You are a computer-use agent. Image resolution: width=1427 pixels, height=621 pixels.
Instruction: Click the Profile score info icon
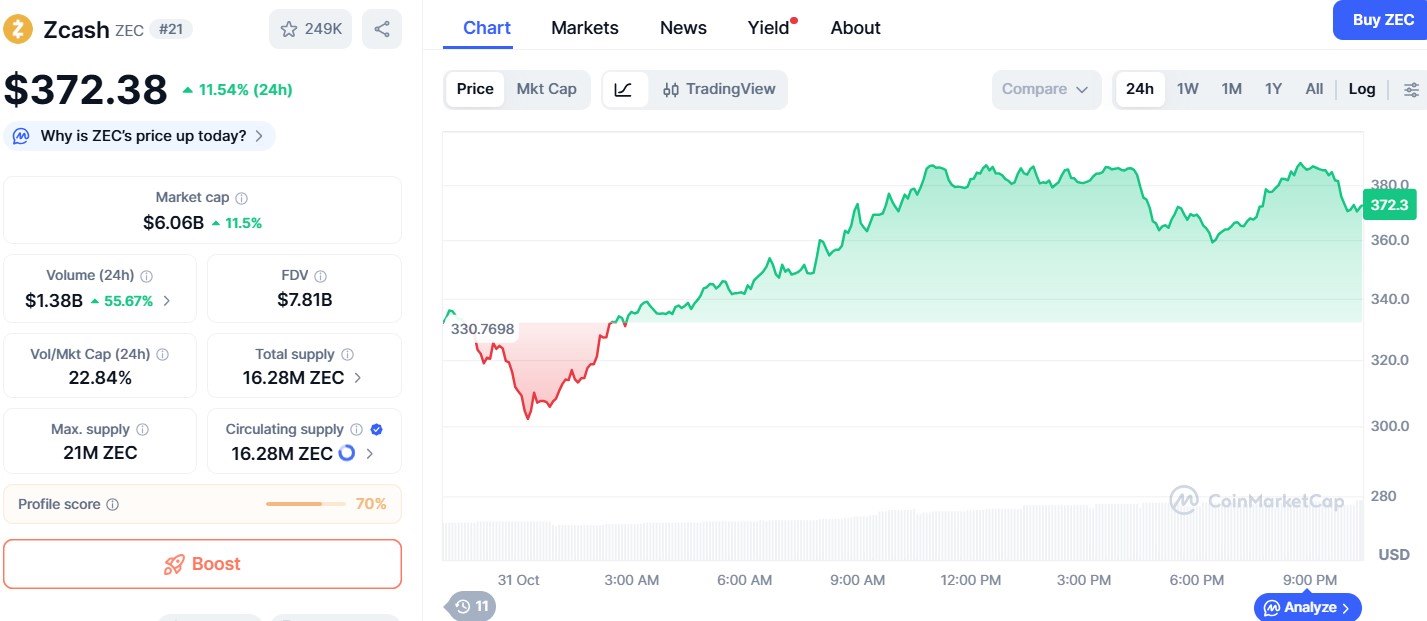coord(112,505)
